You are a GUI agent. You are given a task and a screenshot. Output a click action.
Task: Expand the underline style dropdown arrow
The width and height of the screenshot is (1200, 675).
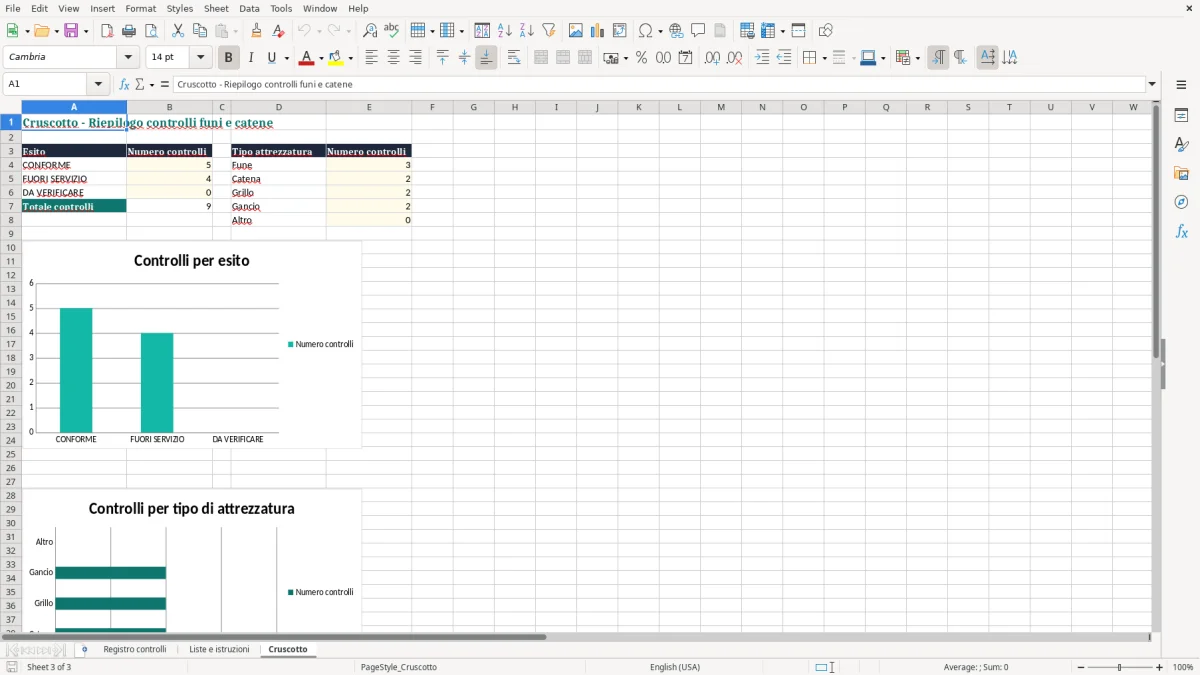286,58
